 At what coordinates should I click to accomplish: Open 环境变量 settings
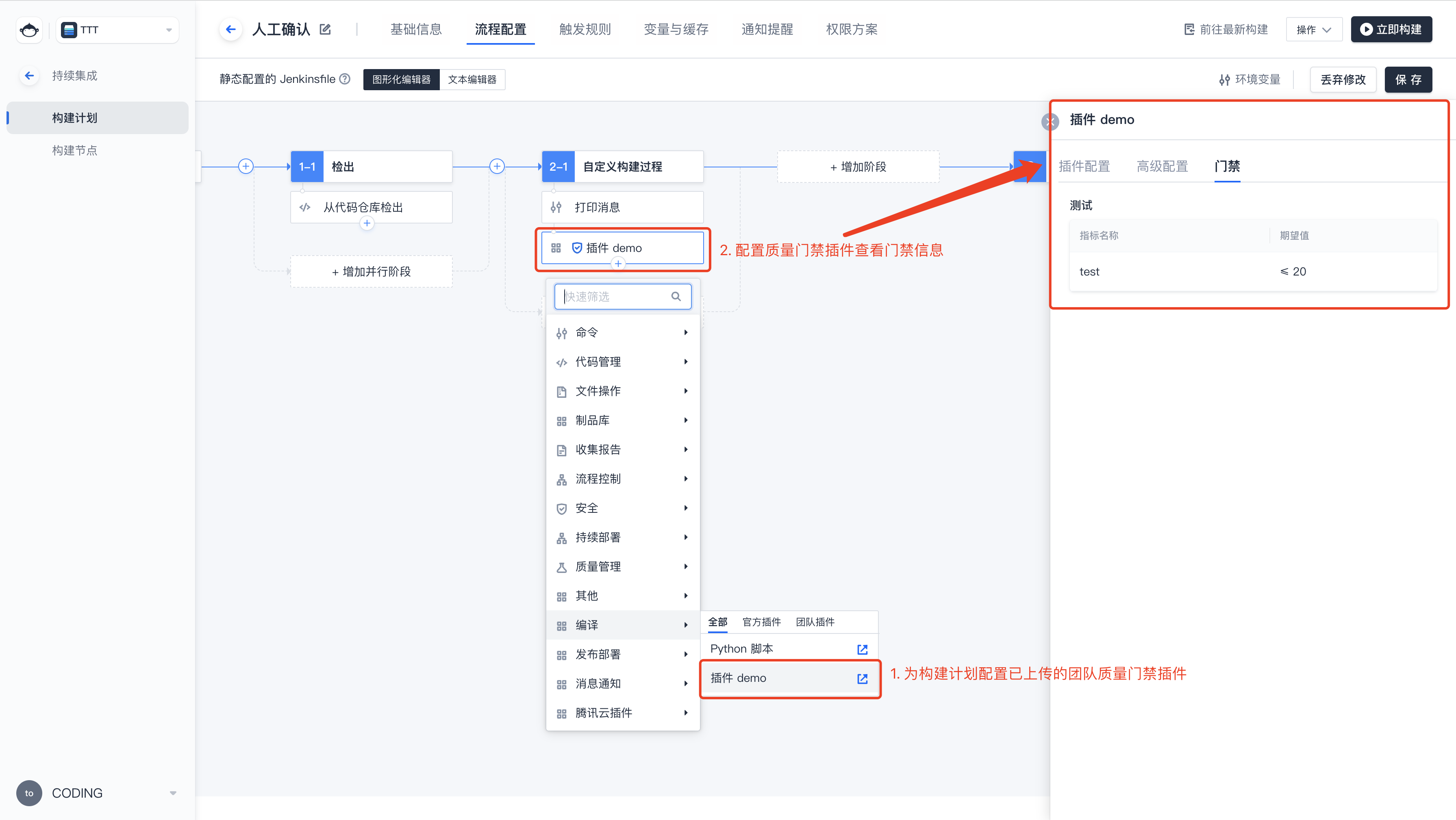click(x=1249, y=80)
